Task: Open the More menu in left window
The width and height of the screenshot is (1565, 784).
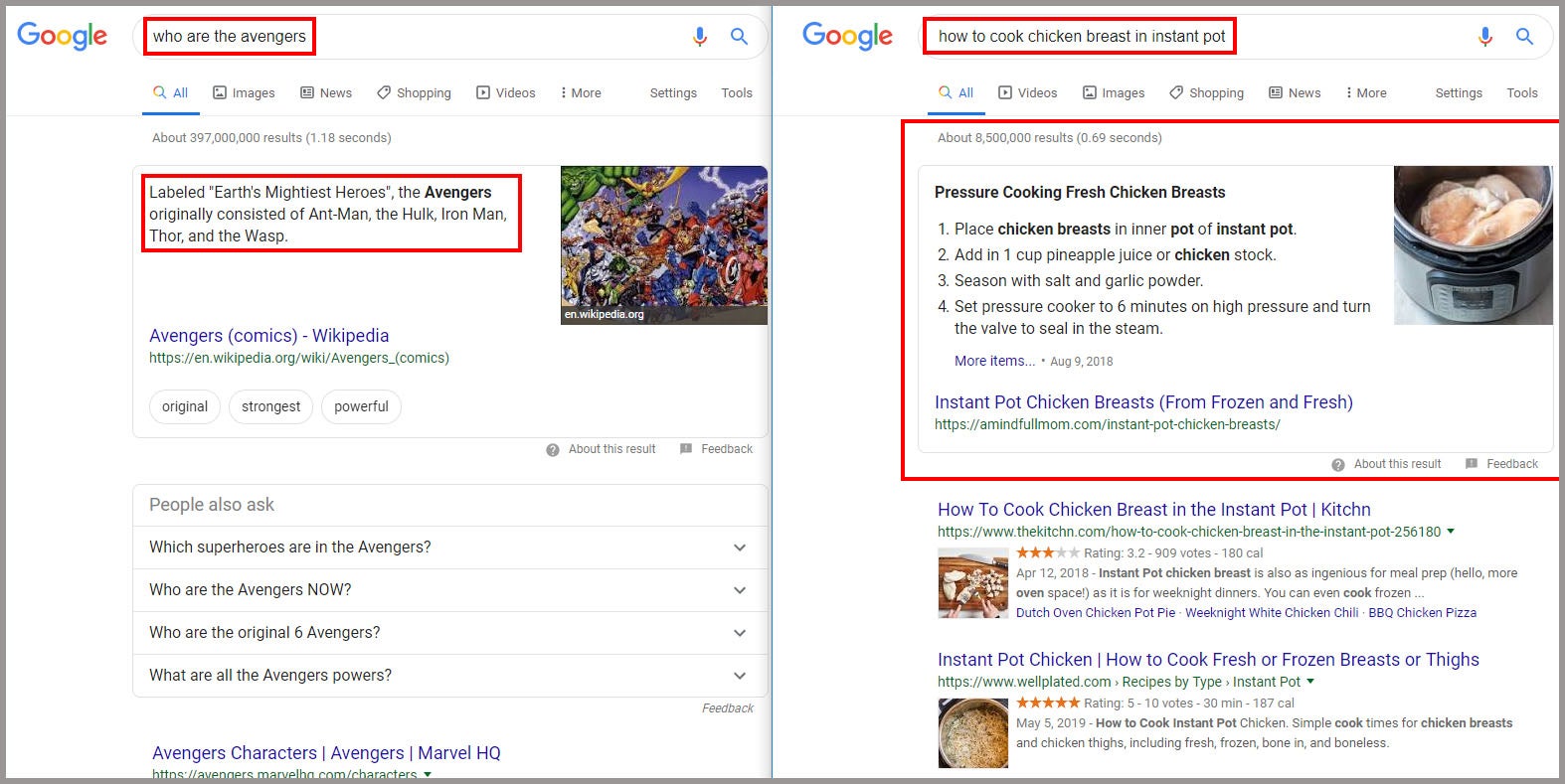Action: point(581,92)
